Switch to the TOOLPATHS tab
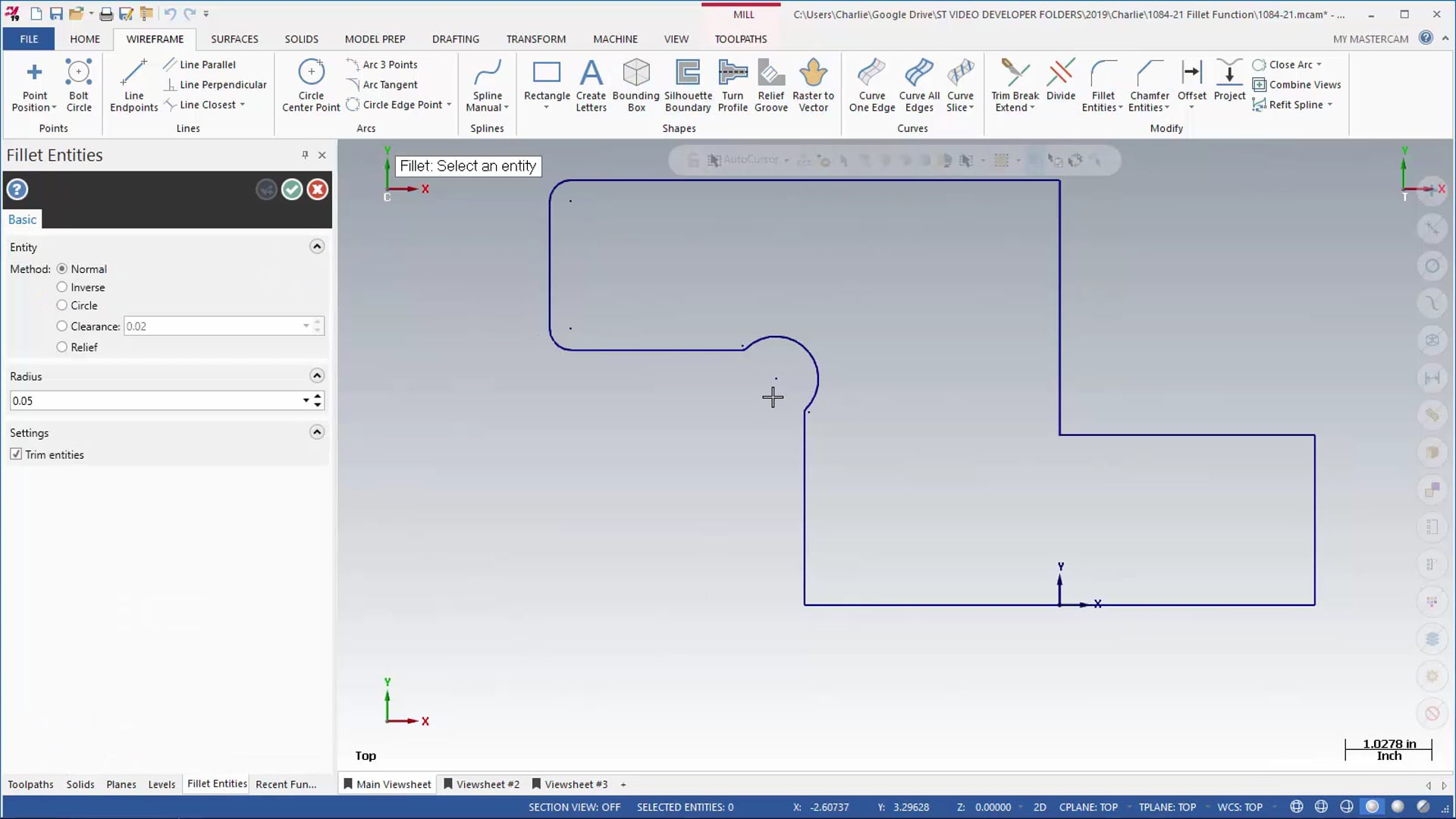Screen dimensions: 1456x819 (x=741, y=38)
